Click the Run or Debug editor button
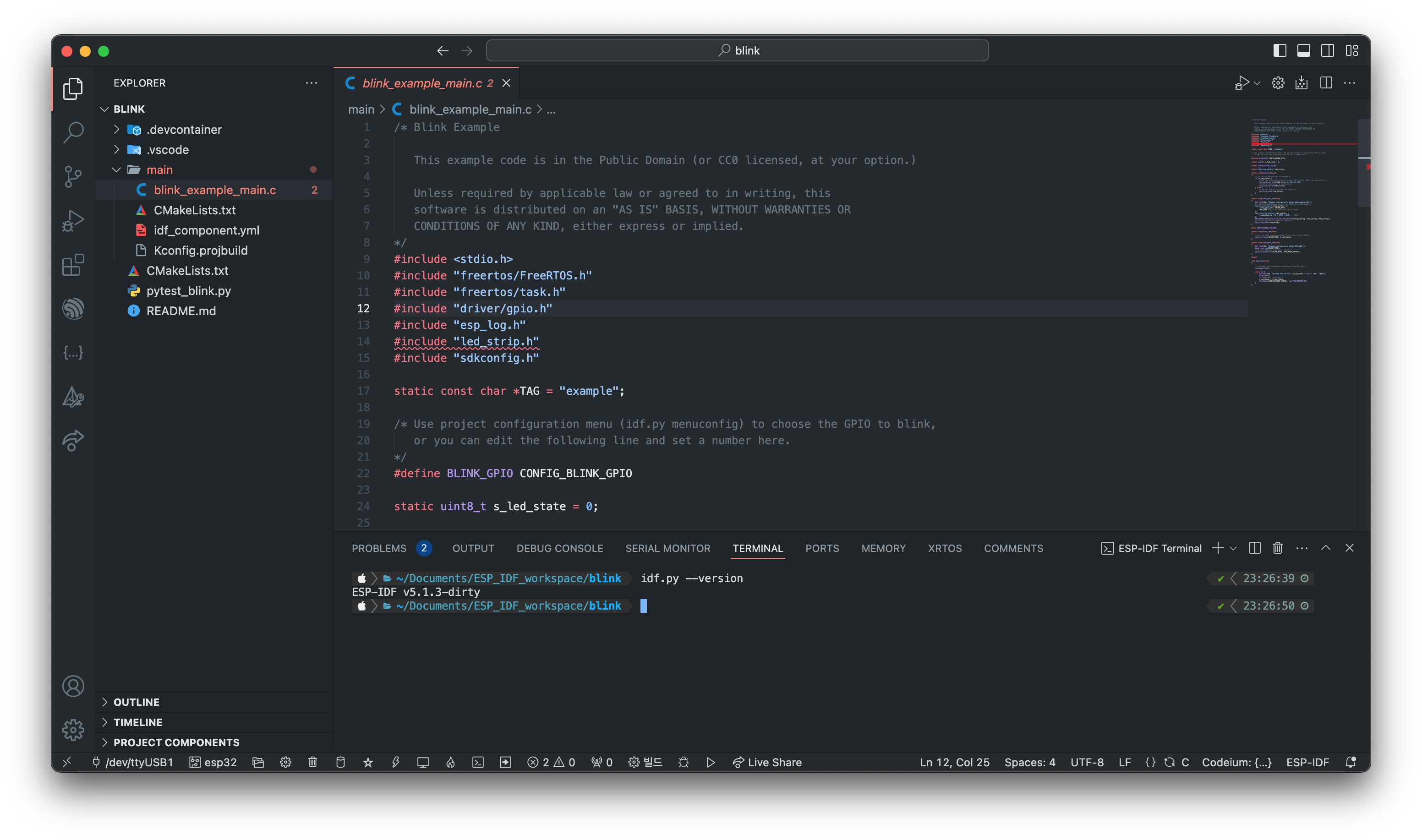This screenshot has width=1422, height=840. pos(1242,83)
